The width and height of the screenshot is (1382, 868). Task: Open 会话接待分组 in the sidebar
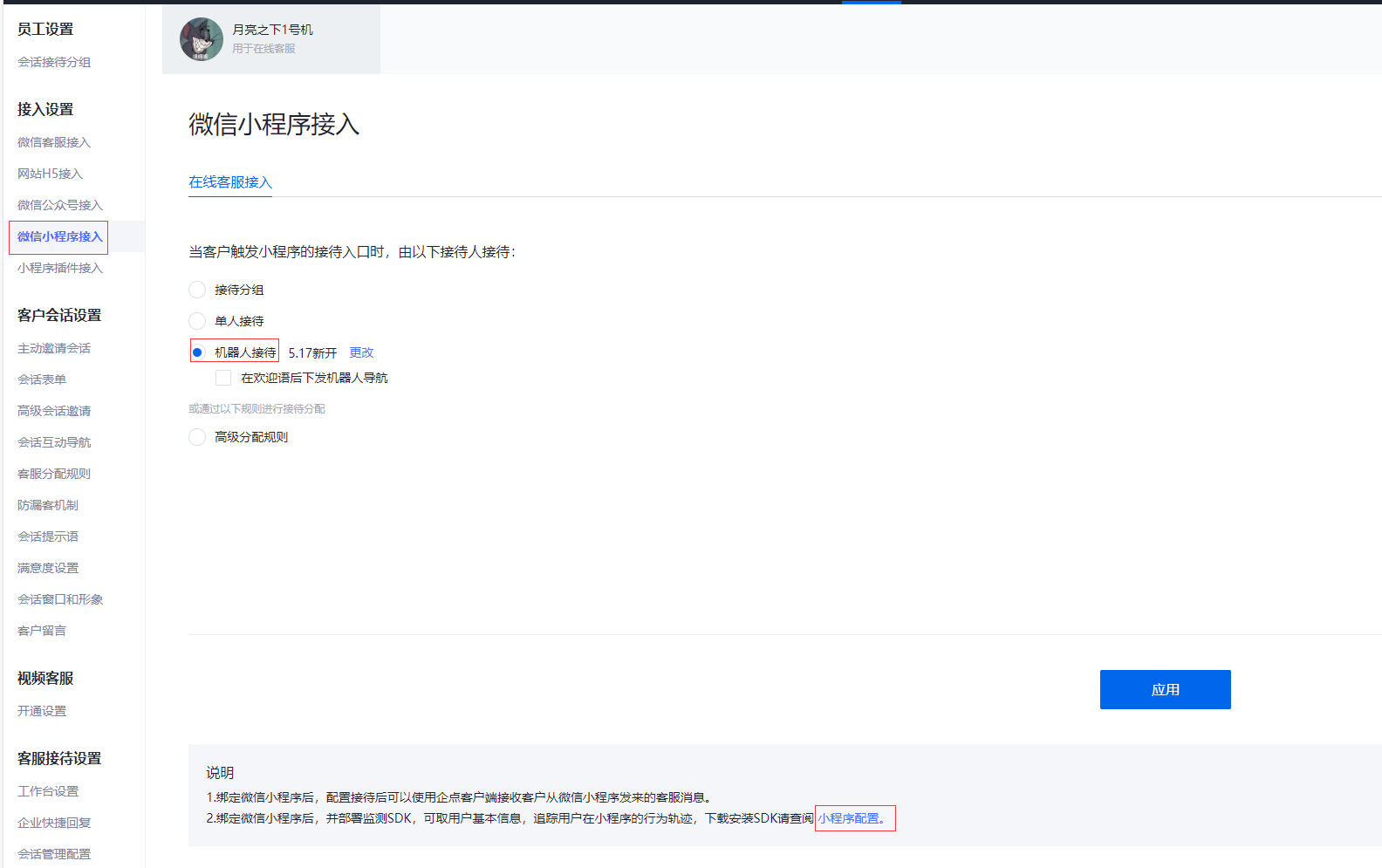point(54,62)
